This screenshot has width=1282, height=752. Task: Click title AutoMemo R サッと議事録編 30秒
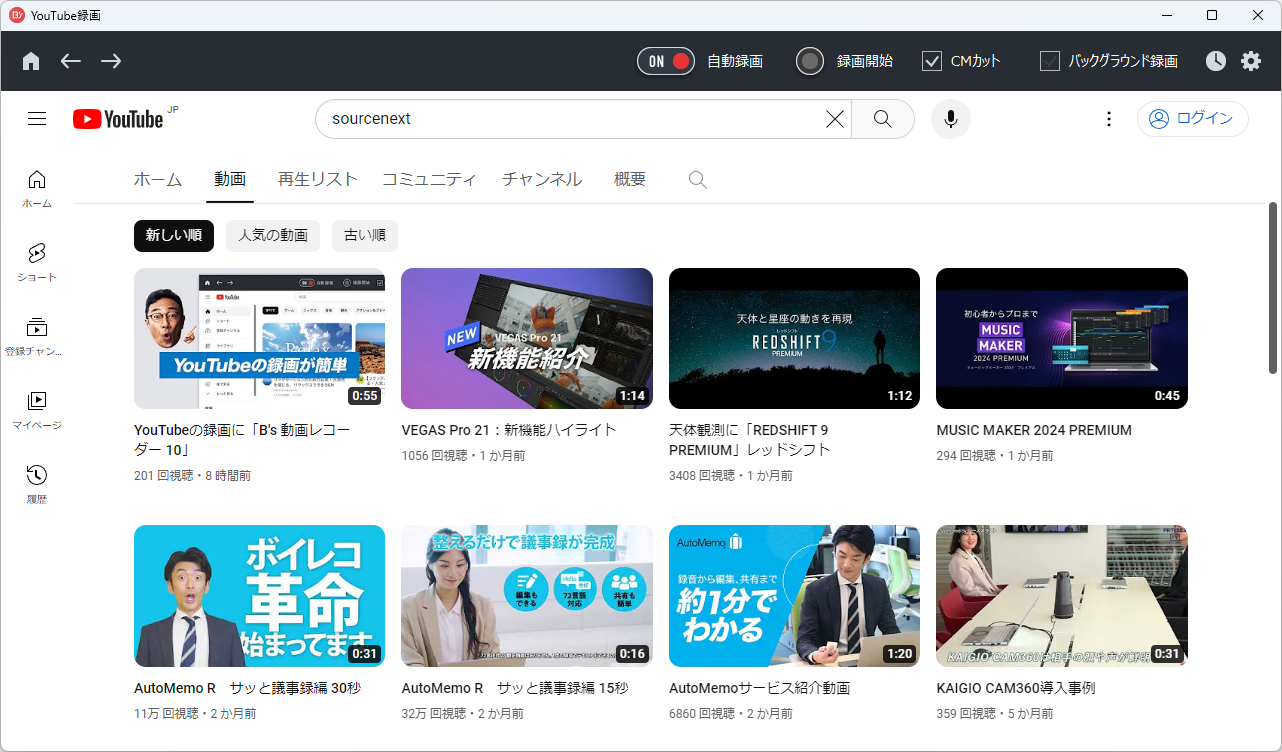coord(247,688)
